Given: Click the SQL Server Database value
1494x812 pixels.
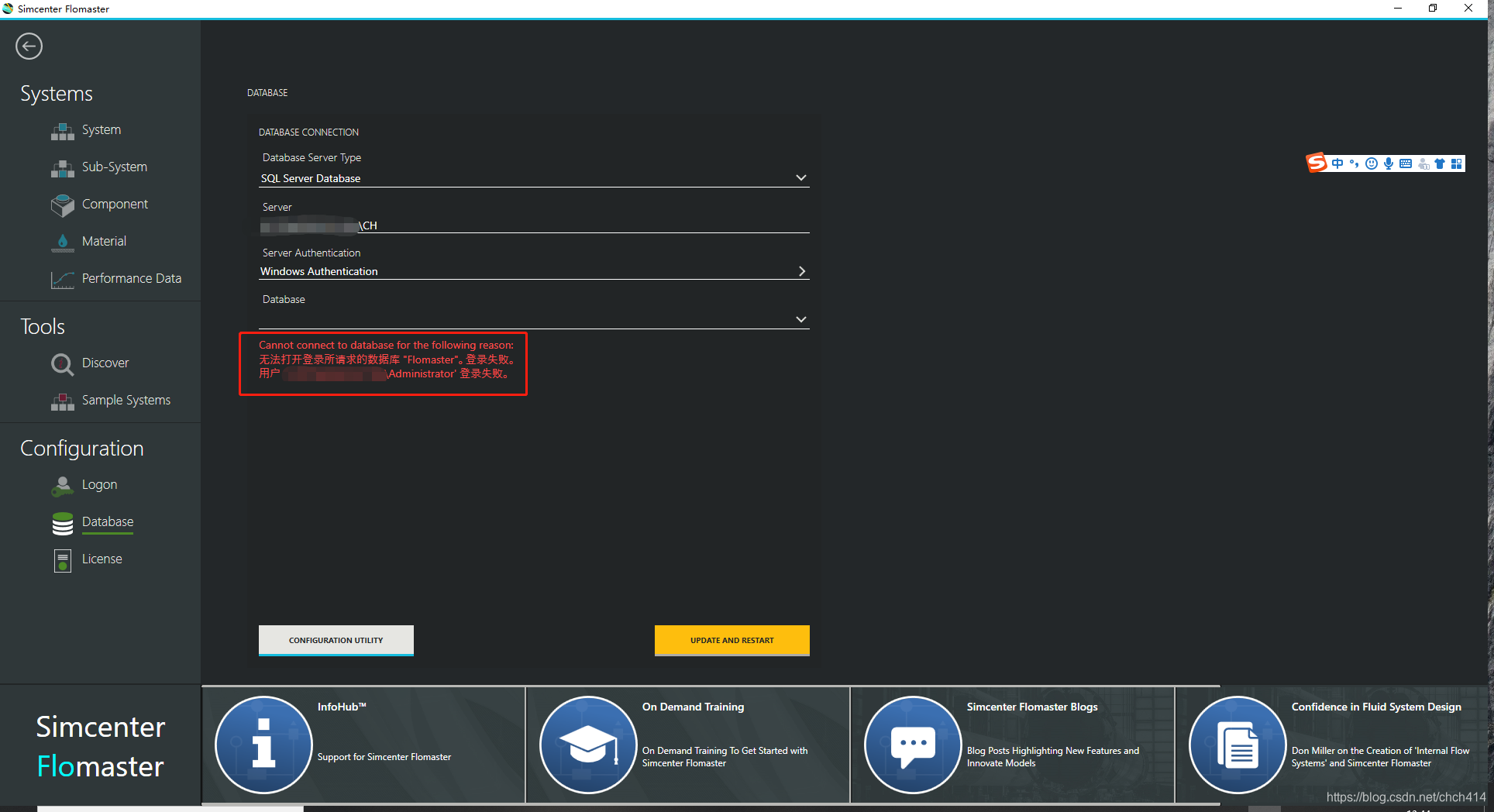Looking at the screenshot, I should coord(311,178).
